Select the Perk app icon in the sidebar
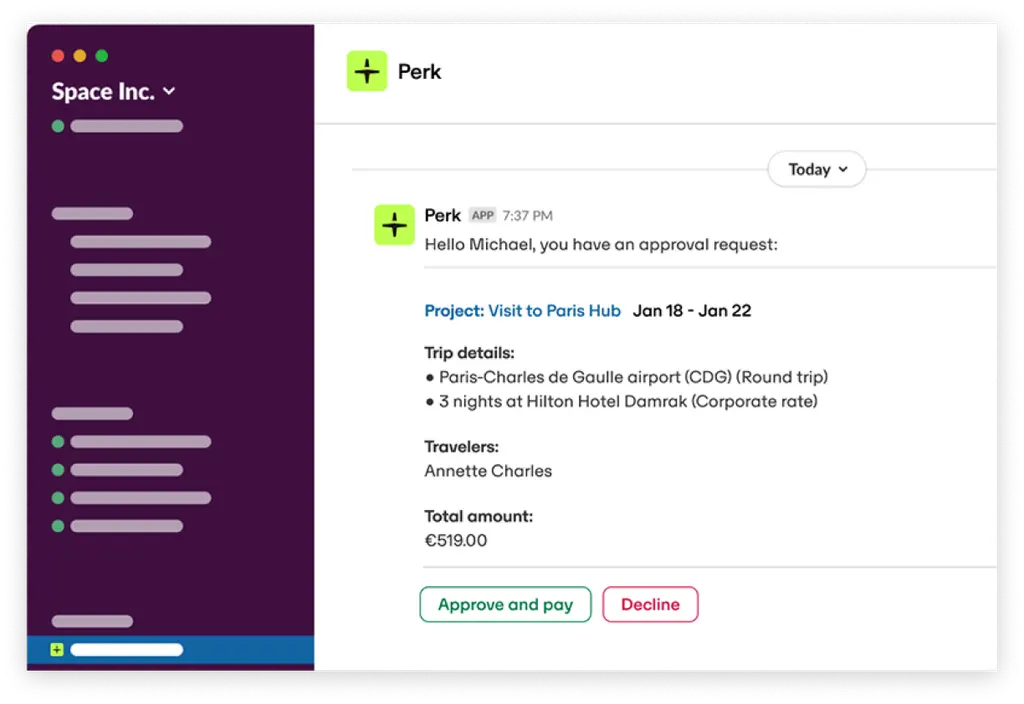Screen dimensions: 1024x704 [57, 649]
